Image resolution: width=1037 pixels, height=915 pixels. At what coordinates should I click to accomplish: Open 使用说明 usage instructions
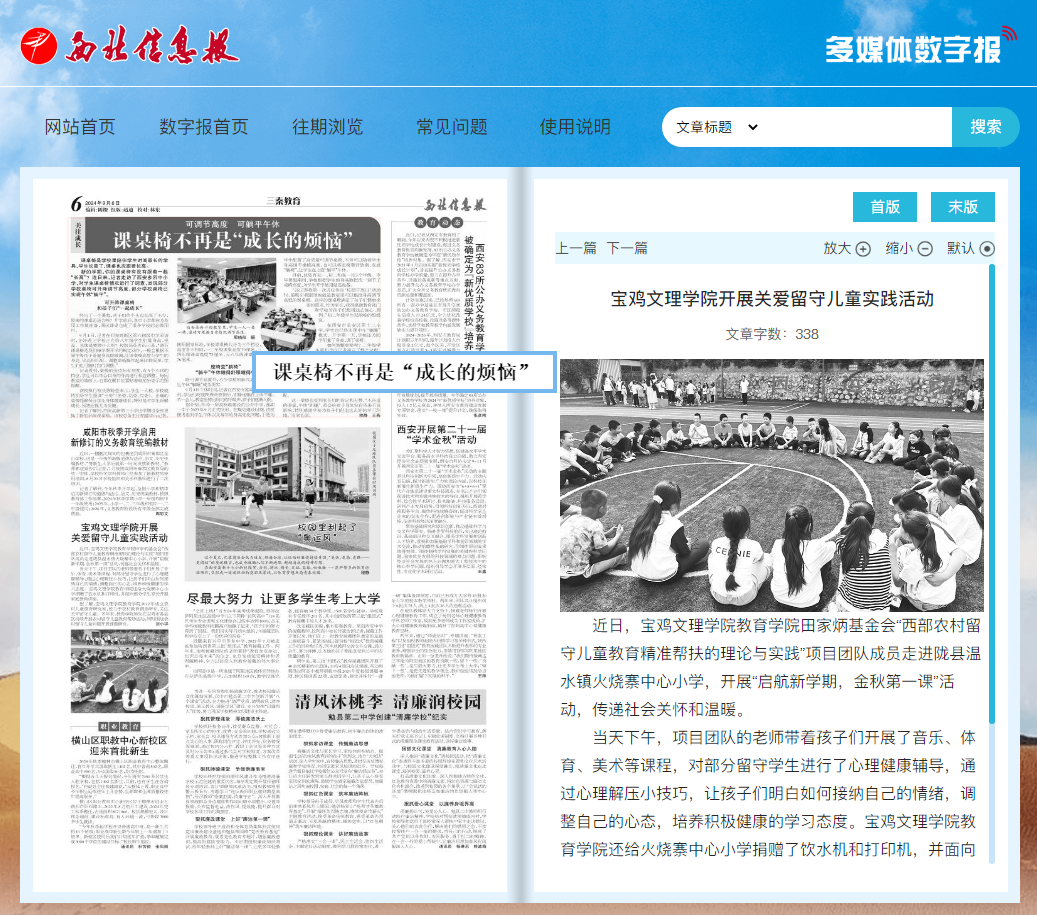click(x=575, y=127)
